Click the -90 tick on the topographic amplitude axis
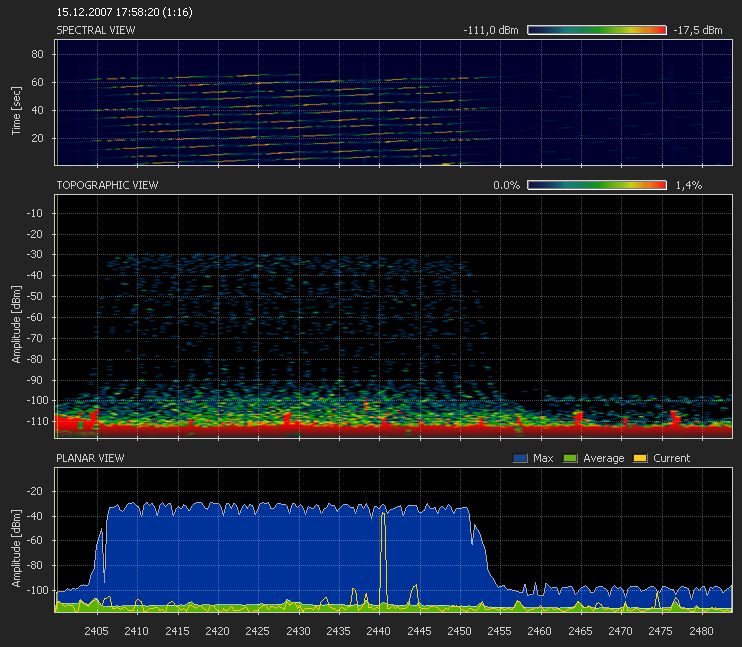Viewport: 742px width, 647px height. coord(34,380)
